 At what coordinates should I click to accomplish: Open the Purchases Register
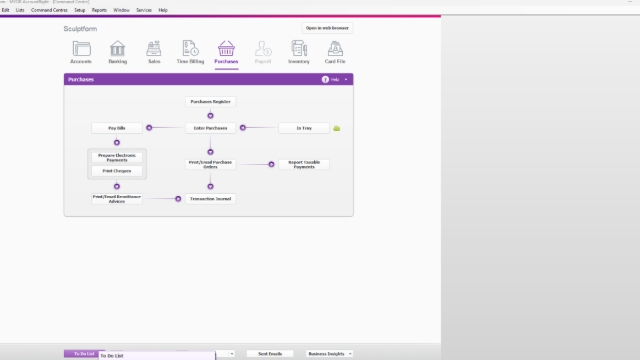[x=211, y=102]
